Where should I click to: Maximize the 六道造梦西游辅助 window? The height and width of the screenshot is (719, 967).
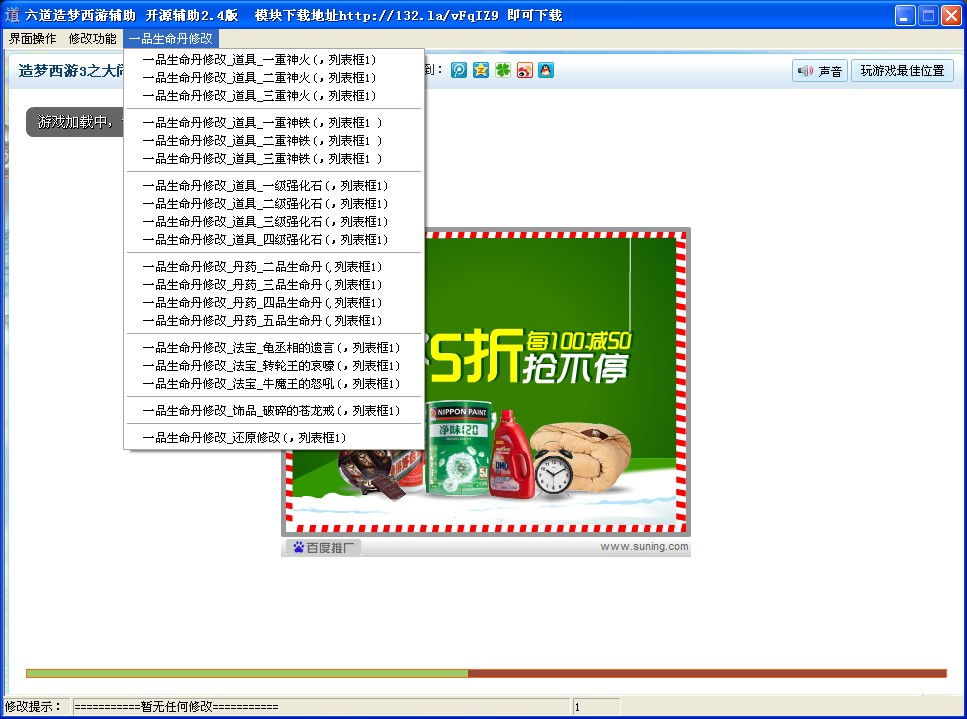928,15
